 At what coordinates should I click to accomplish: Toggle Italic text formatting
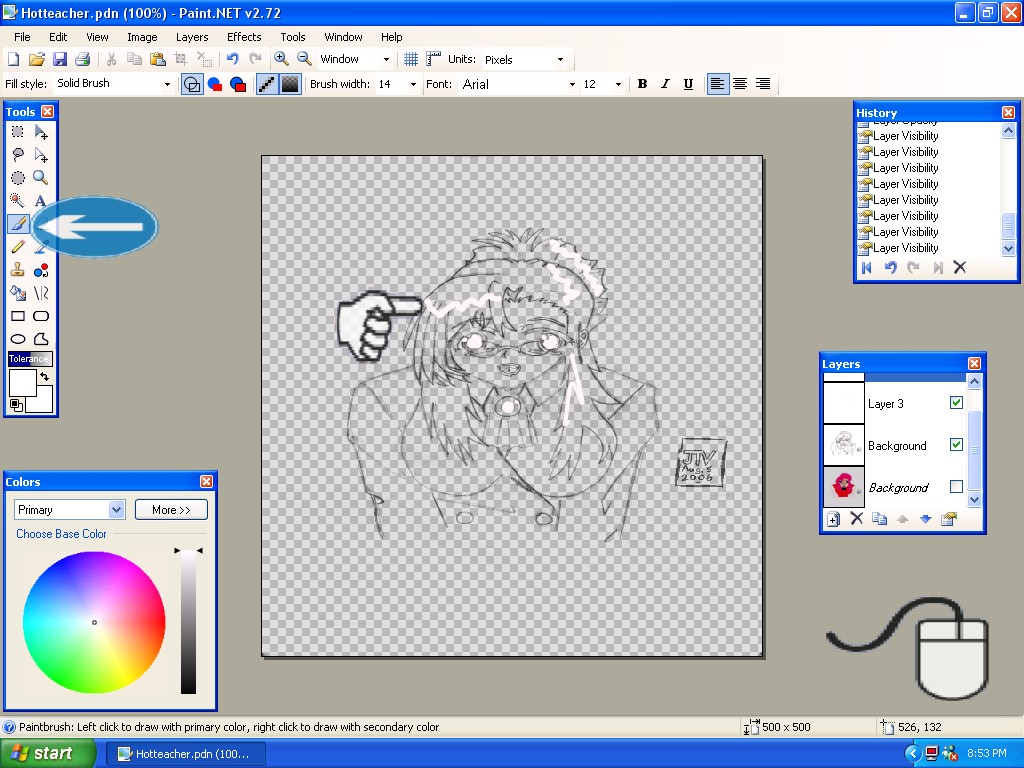(665, 84)
